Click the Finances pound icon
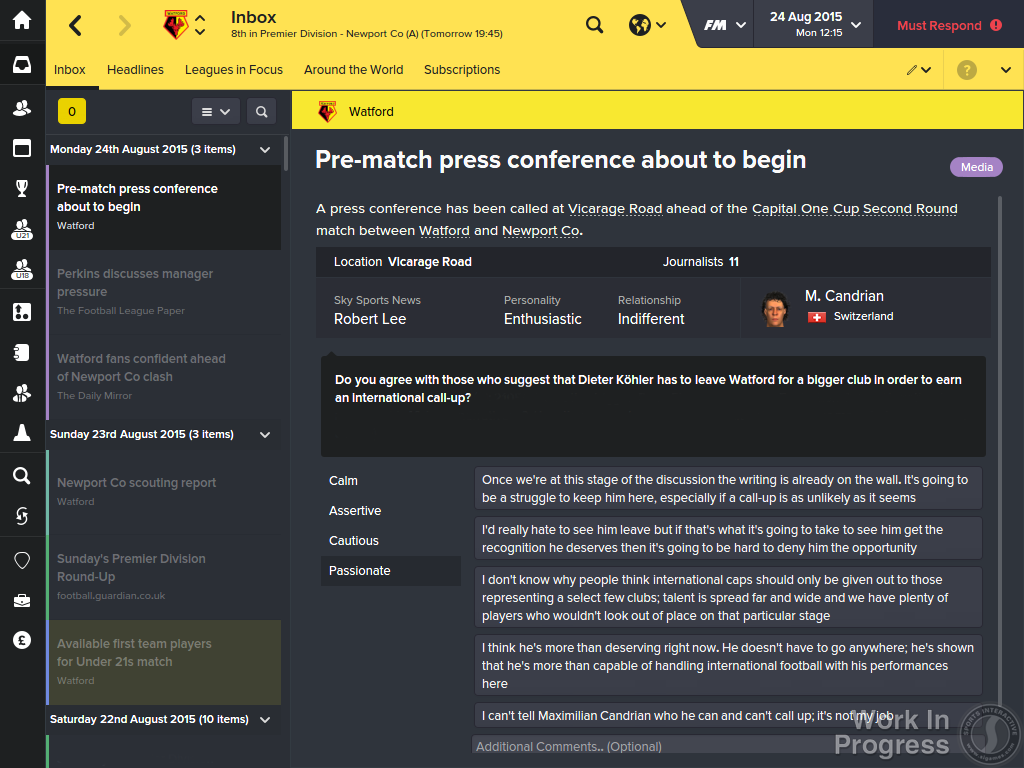Image resolution: width=1024 pixels, height=768 pixels. click(22, 641)
